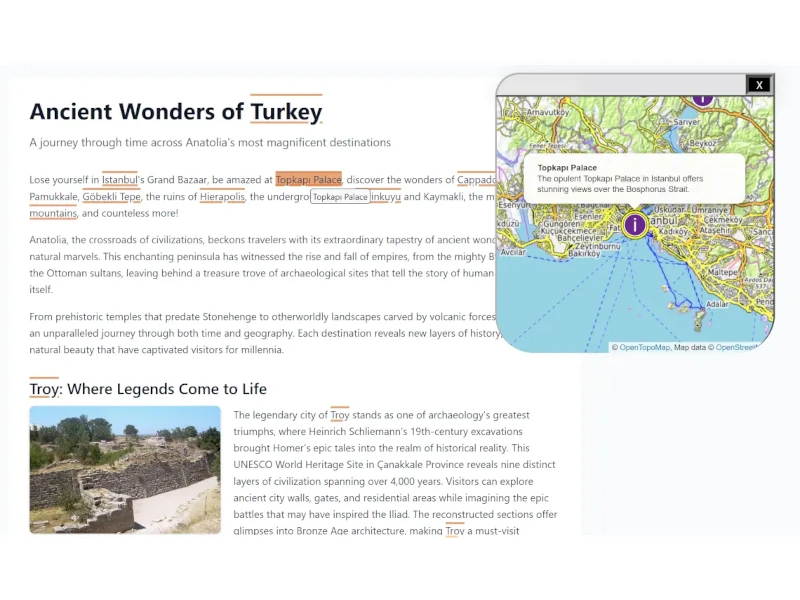Screen dimensions: 800x600
Task: Click the mountains link in the intro
Action: 53,213
